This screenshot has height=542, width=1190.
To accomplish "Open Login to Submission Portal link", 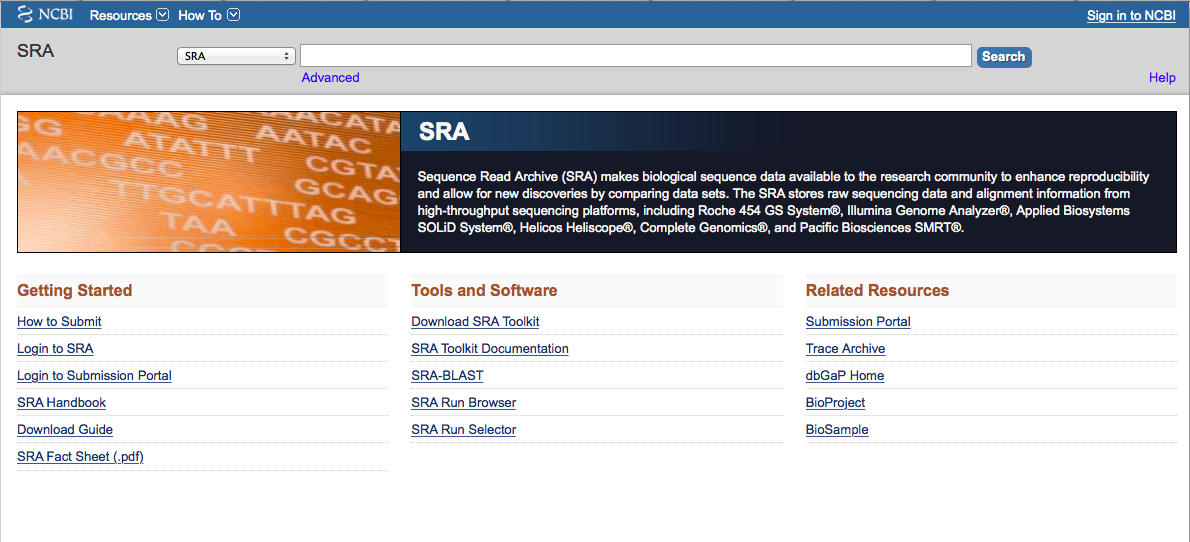I will point(94,376).
